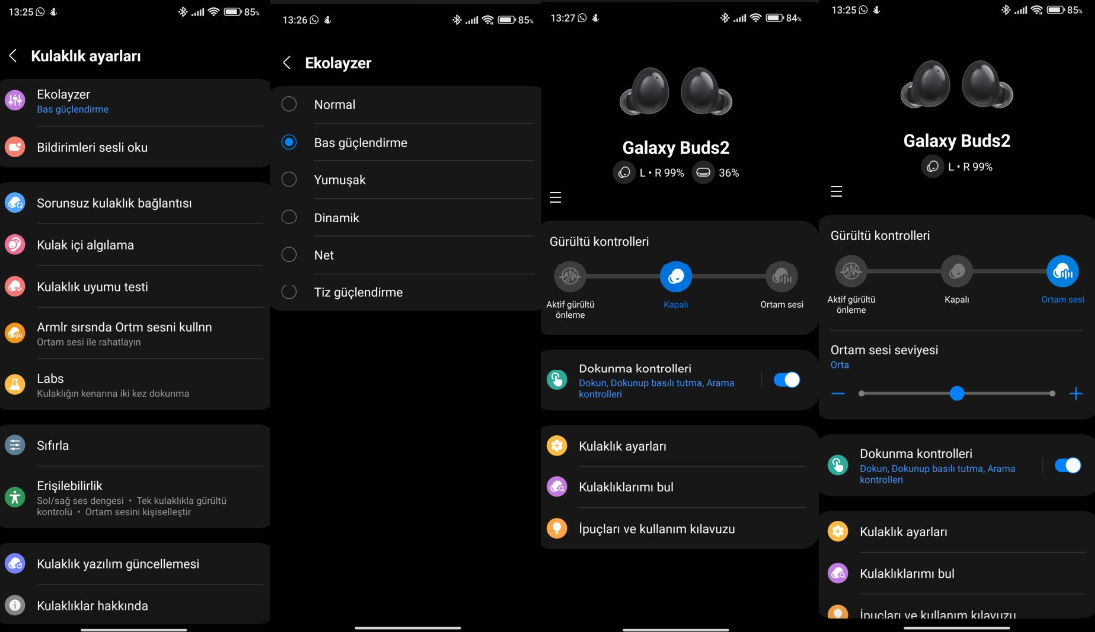Open hamburger menu on third Galaxy Buds2 screen

click(555, 198)
